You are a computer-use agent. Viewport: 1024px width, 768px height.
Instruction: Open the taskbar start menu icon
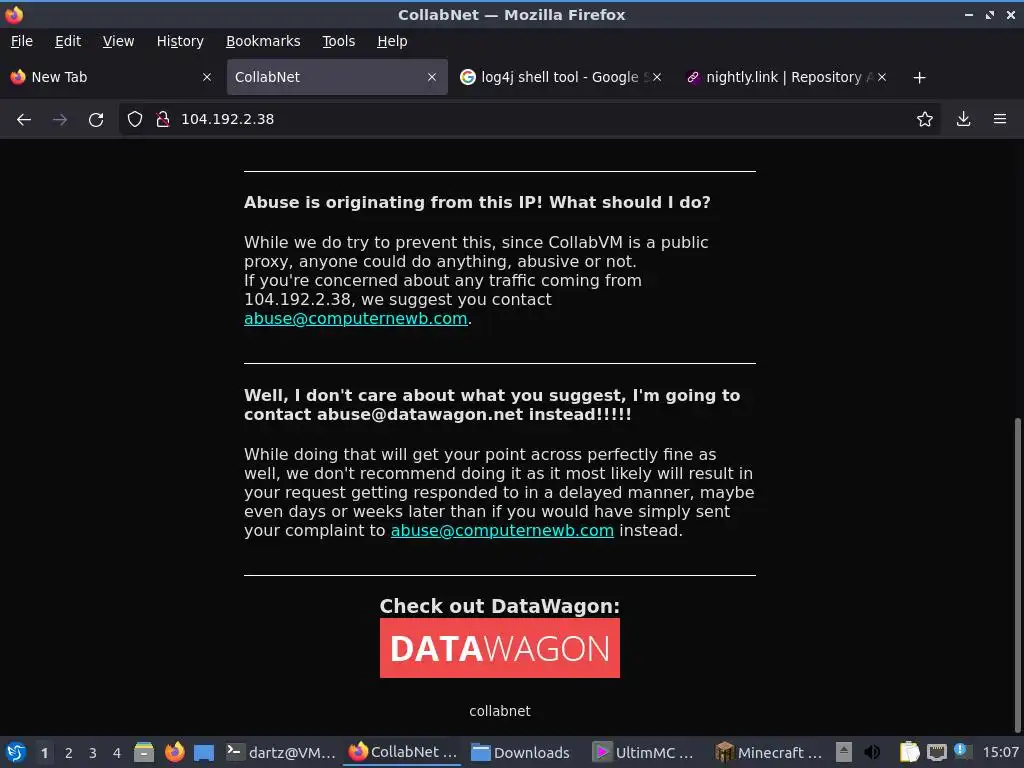tap(16, 752)
